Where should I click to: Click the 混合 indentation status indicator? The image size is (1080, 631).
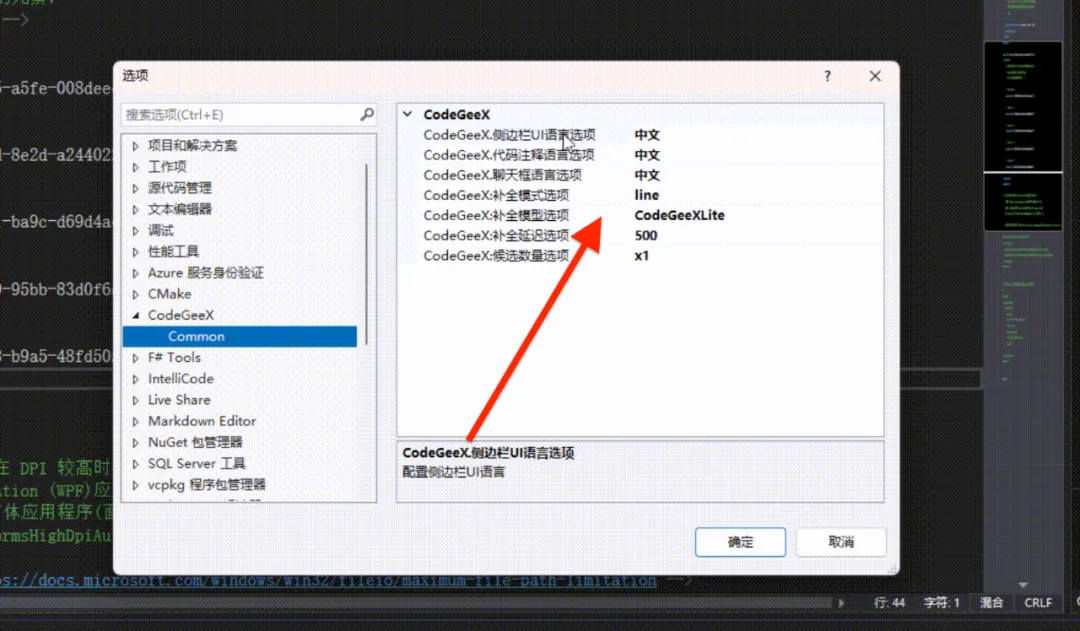pos(991,603)
